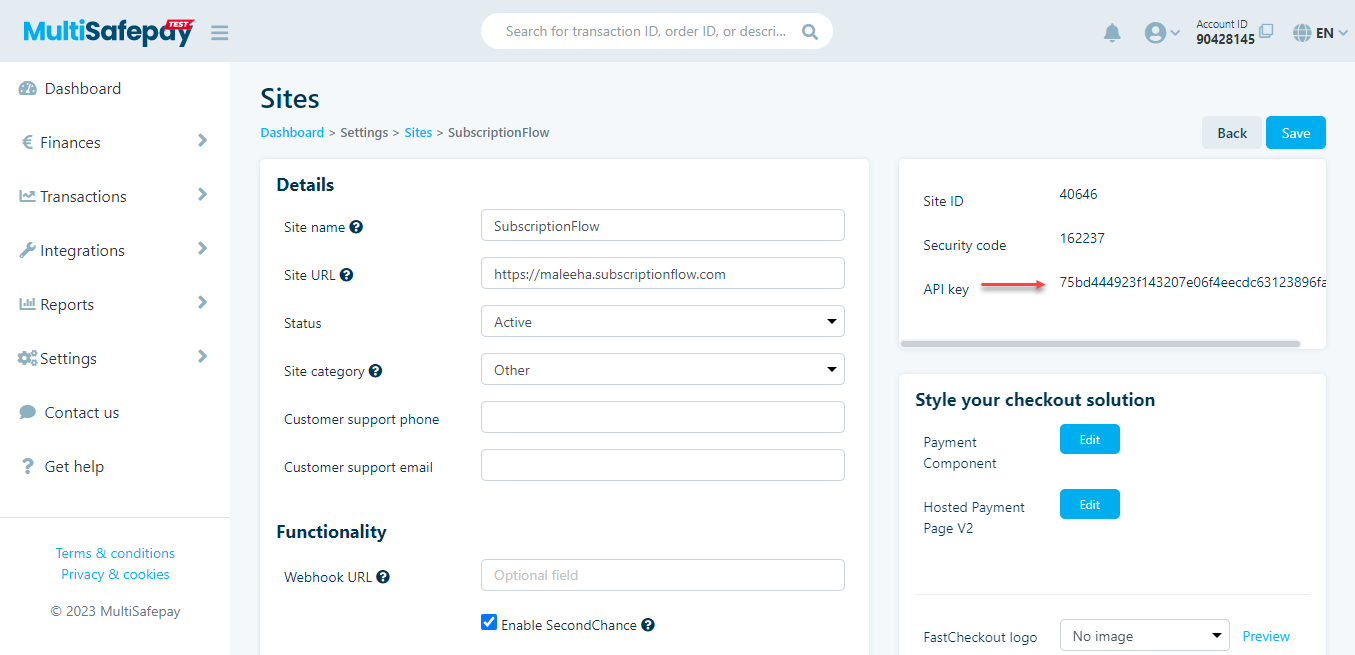Edit the Hosted Payment Page V2 style
1355x655 pixels.
point(1090,505)
